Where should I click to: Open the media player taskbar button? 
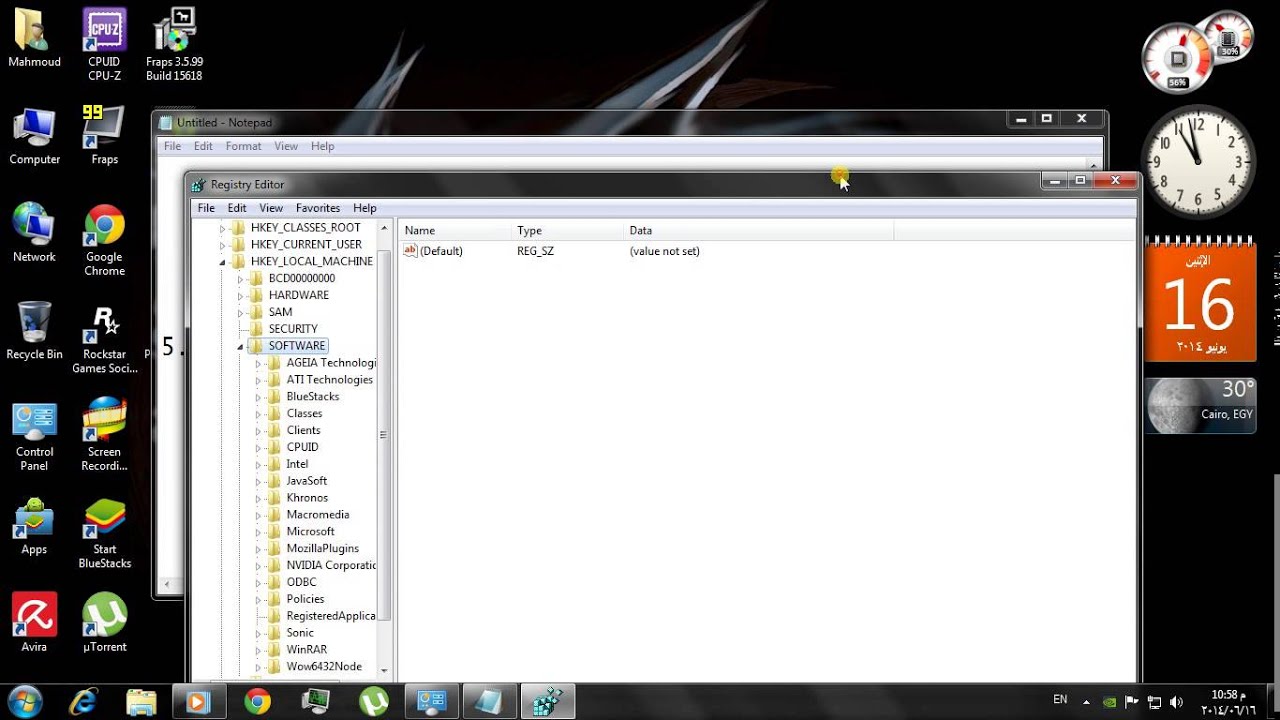point(199,701)
